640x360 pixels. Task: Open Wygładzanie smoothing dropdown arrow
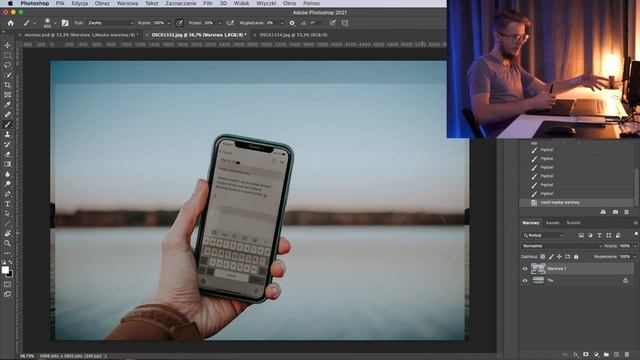click(x=282, y=23)
